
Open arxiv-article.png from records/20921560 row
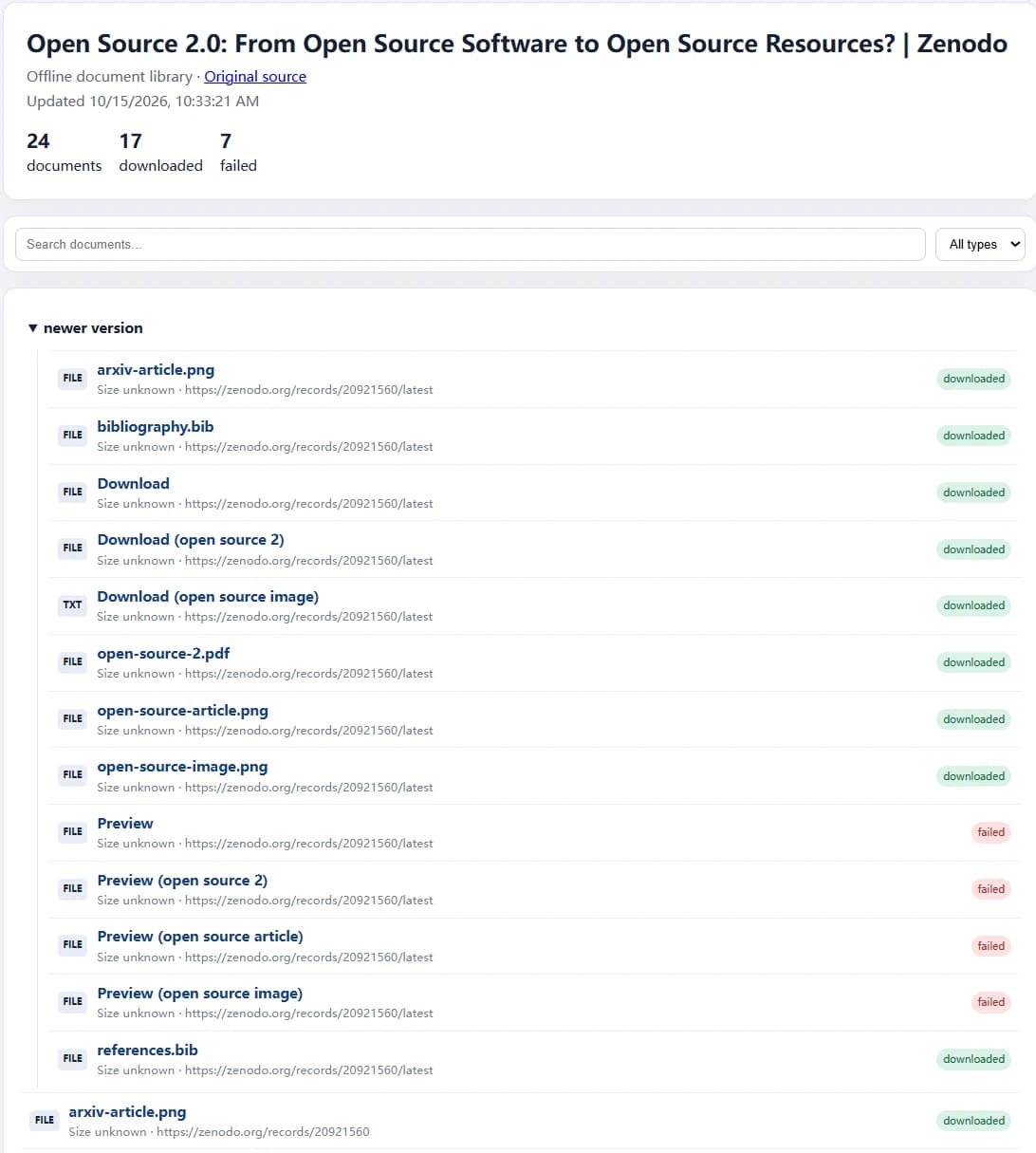(x=127, y=1112)
